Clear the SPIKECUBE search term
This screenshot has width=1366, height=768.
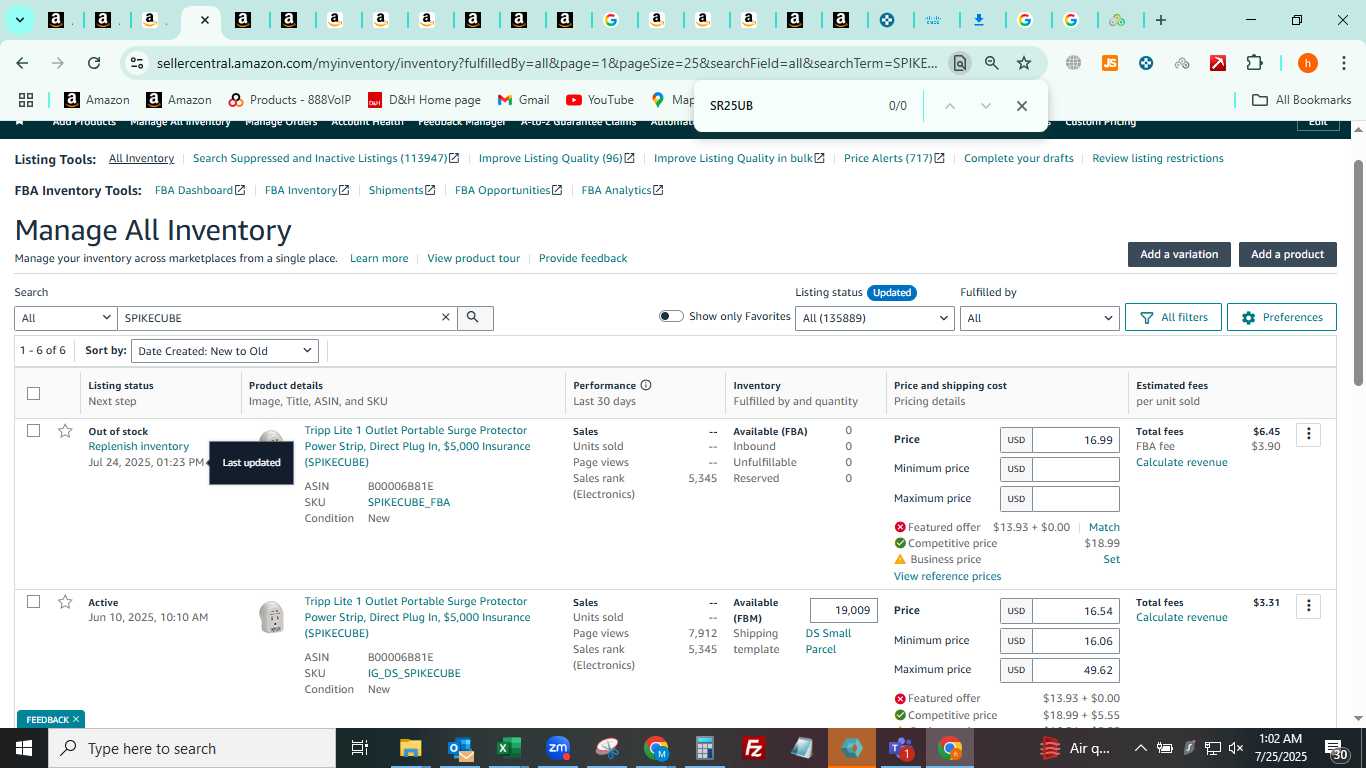click(x=446, y=318)
